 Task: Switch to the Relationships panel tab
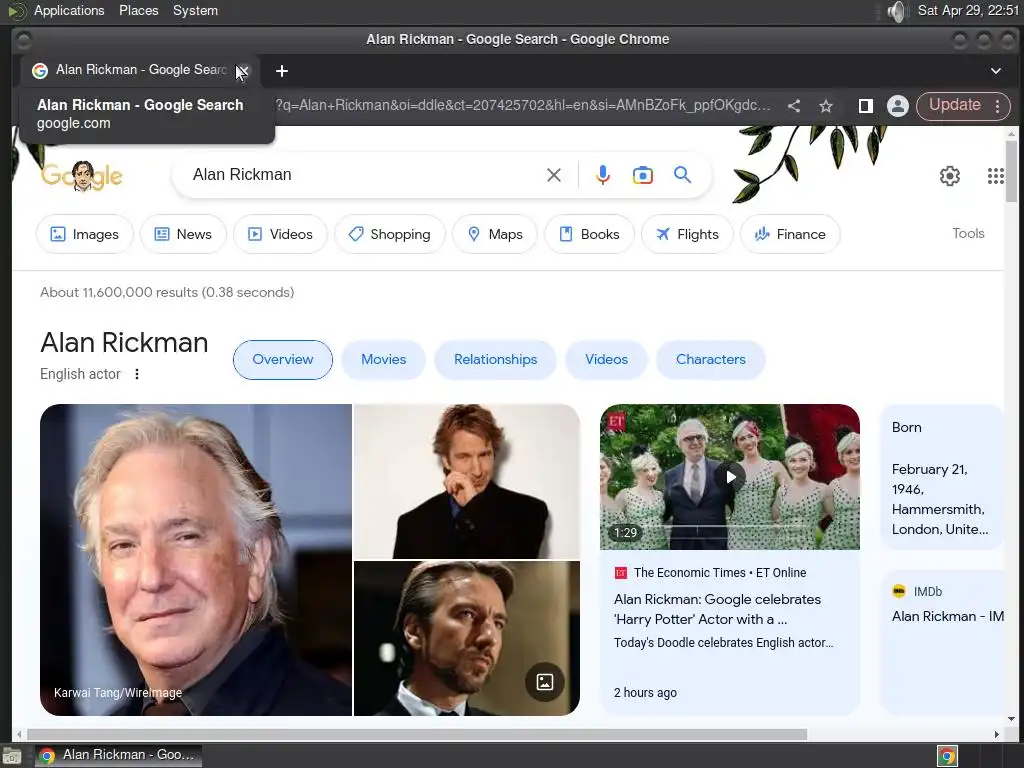[495, 359]
